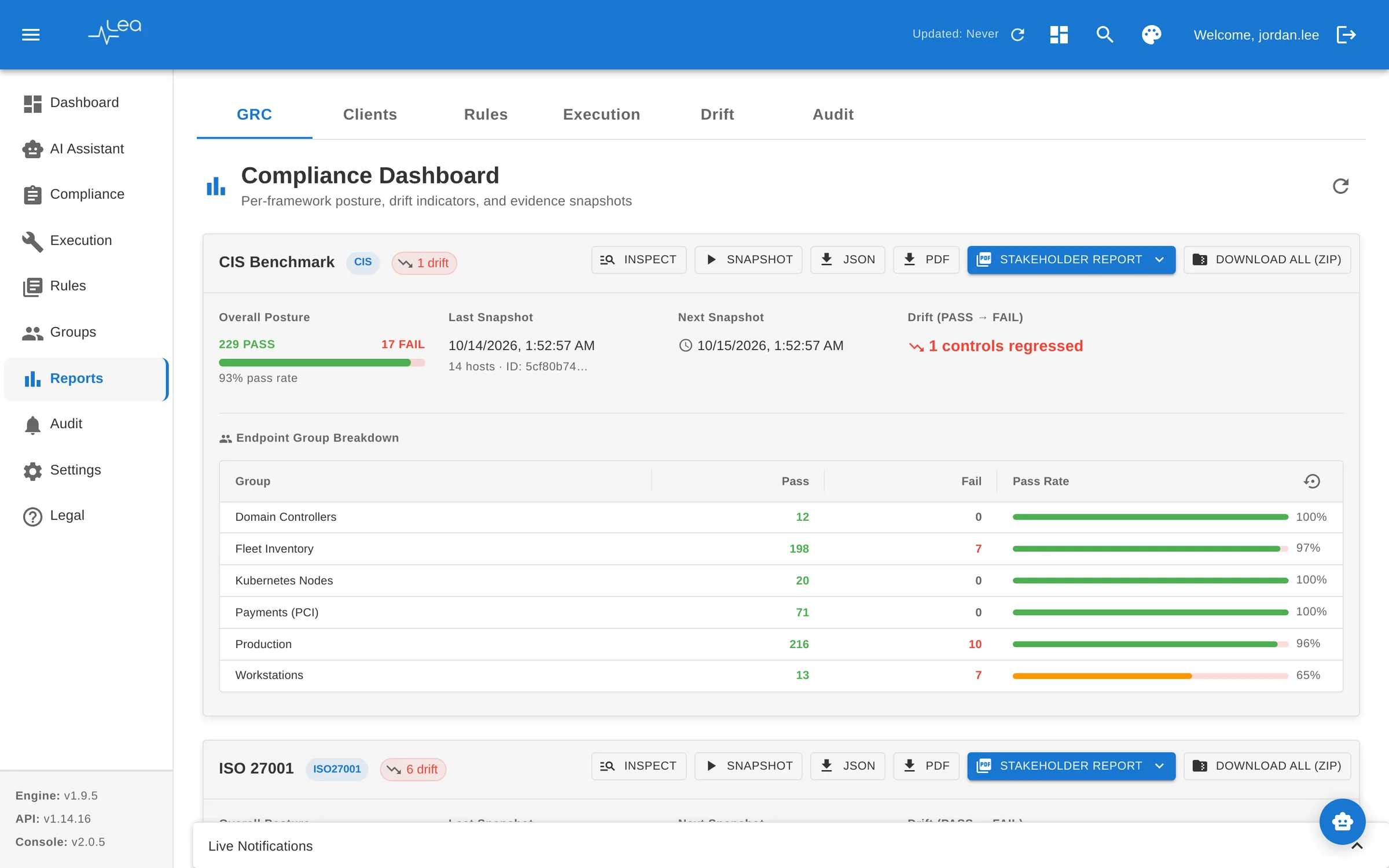1389x868 pixels.
Task: Click the Lea logo in header
Action: click(x=115, y=32)
